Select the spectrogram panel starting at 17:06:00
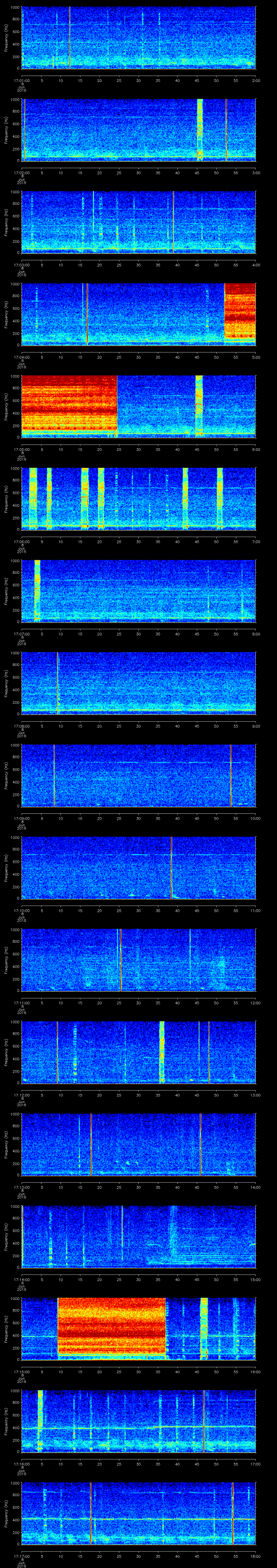This screenshot has height=1568, width=277. click(x=139, y=499)
